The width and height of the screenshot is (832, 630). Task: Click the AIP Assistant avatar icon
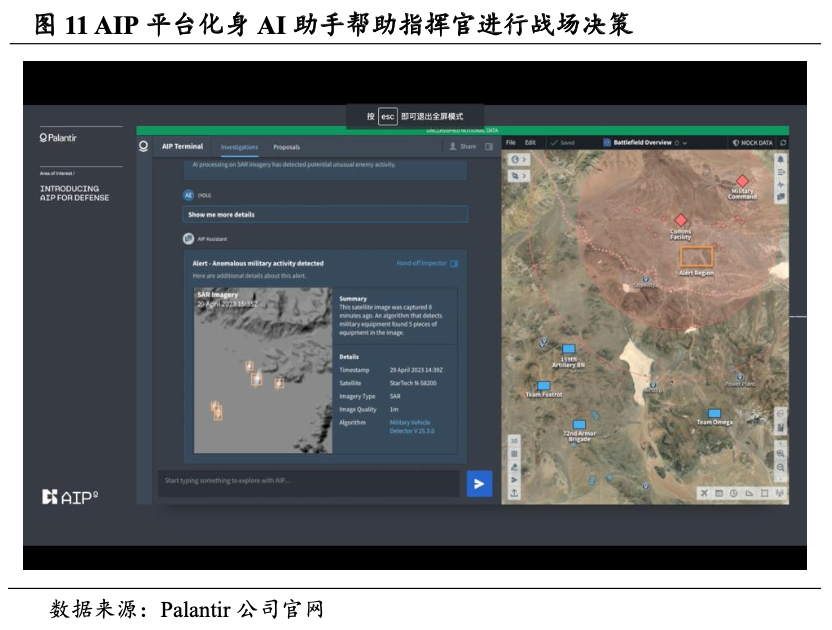(x=188, y=239)
